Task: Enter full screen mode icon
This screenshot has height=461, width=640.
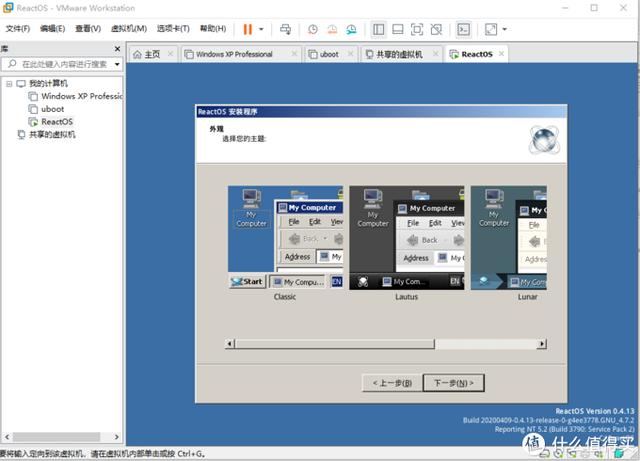Action: pos(417,29)
